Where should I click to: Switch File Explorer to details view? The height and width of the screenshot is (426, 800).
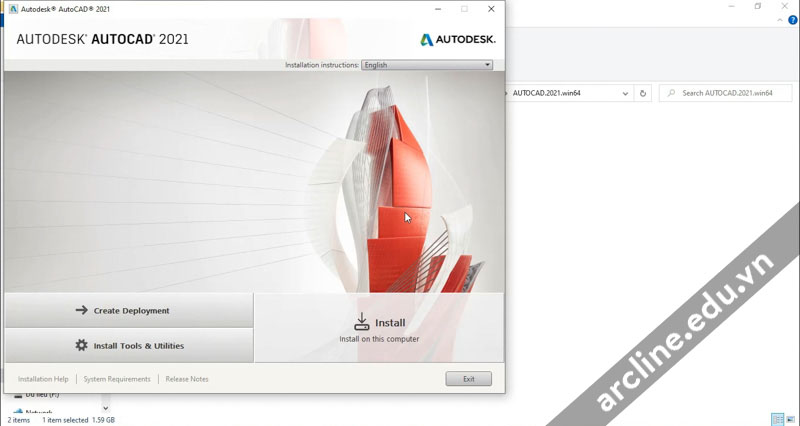(777, 419)
